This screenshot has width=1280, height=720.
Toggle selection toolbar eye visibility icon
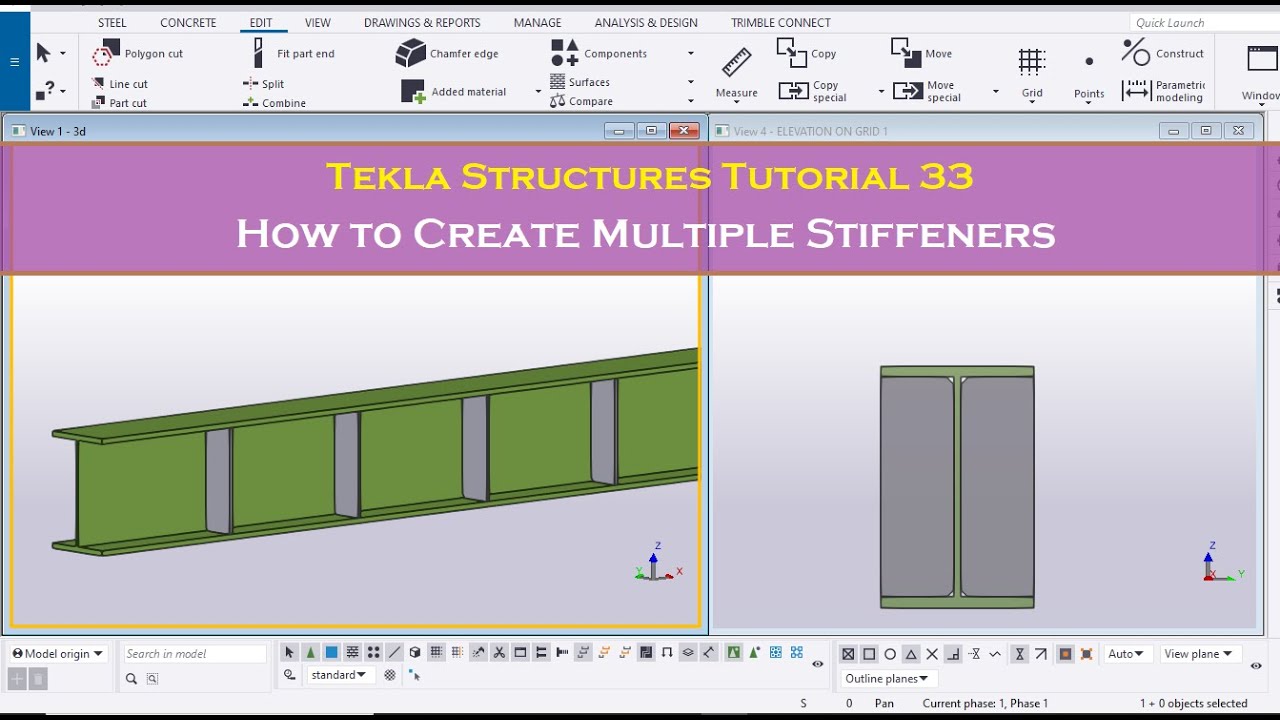click(x=818, y=664)
